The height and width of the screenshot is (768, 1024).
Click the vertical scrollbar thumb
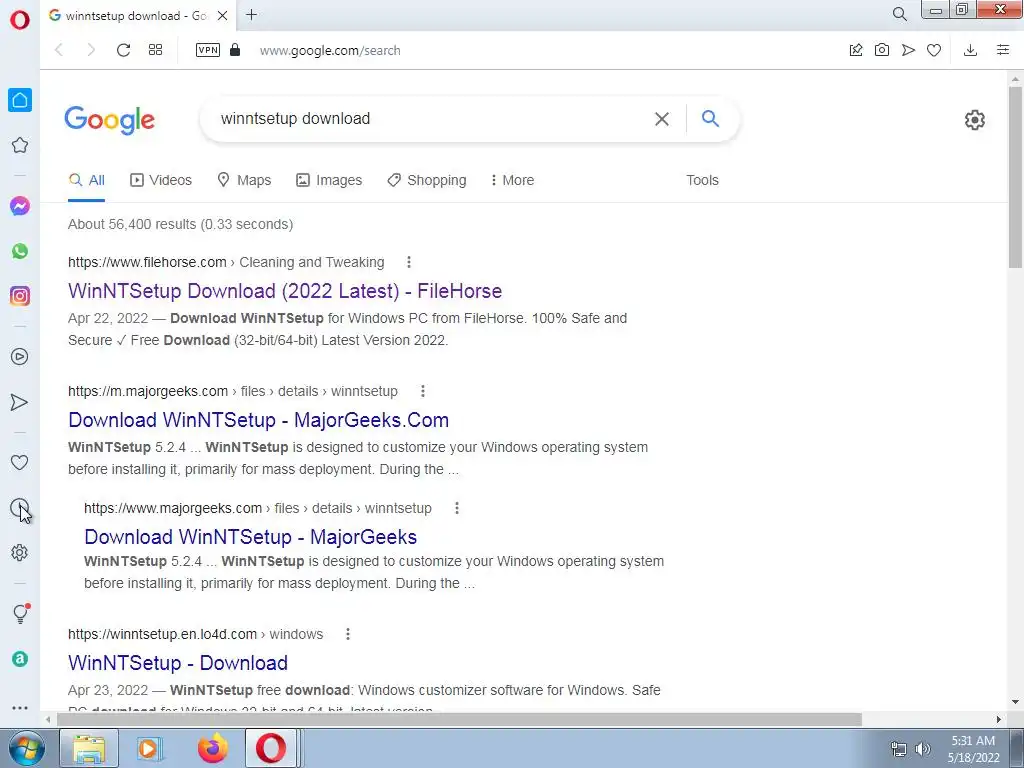coord(1015,176)
